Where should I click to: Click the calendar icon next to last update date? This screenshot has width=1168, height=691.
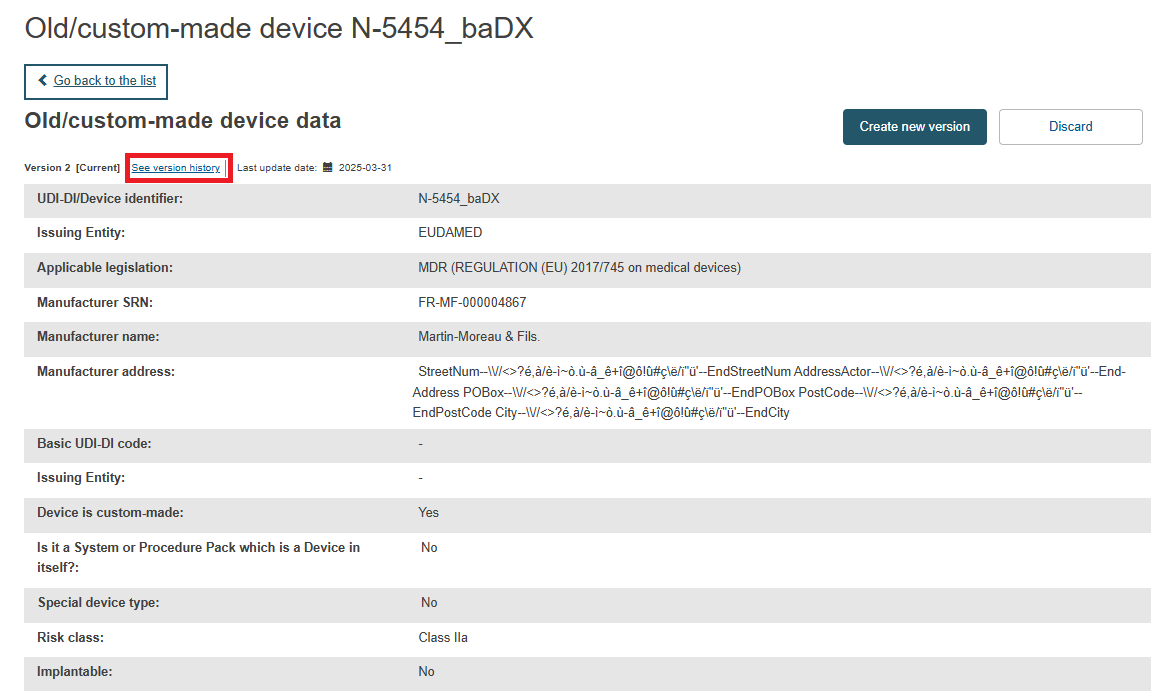click(x=328, y=168)
